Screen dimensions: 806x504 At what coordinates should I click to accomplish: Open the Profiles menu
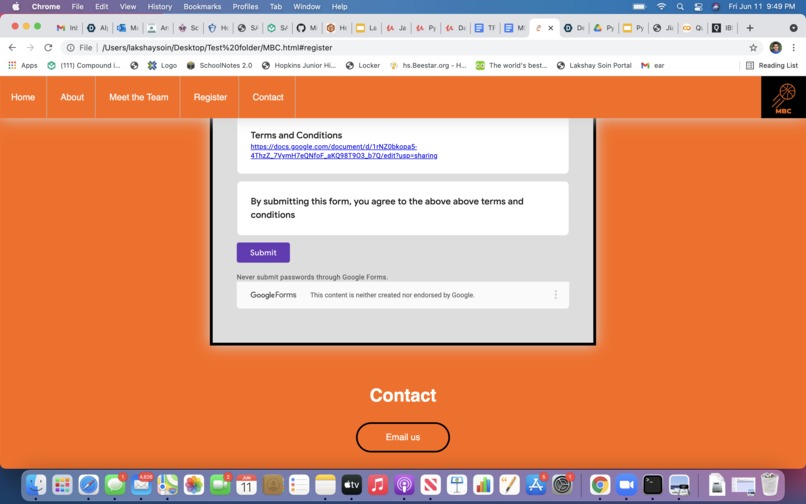click(245, 7)
